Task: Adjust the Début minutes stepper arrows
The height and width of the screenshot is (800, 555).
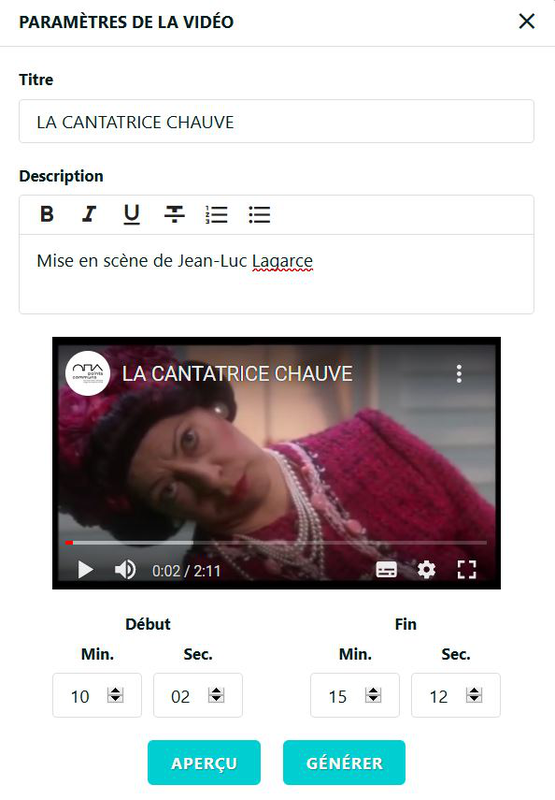Action: click(x=115, y=695)
